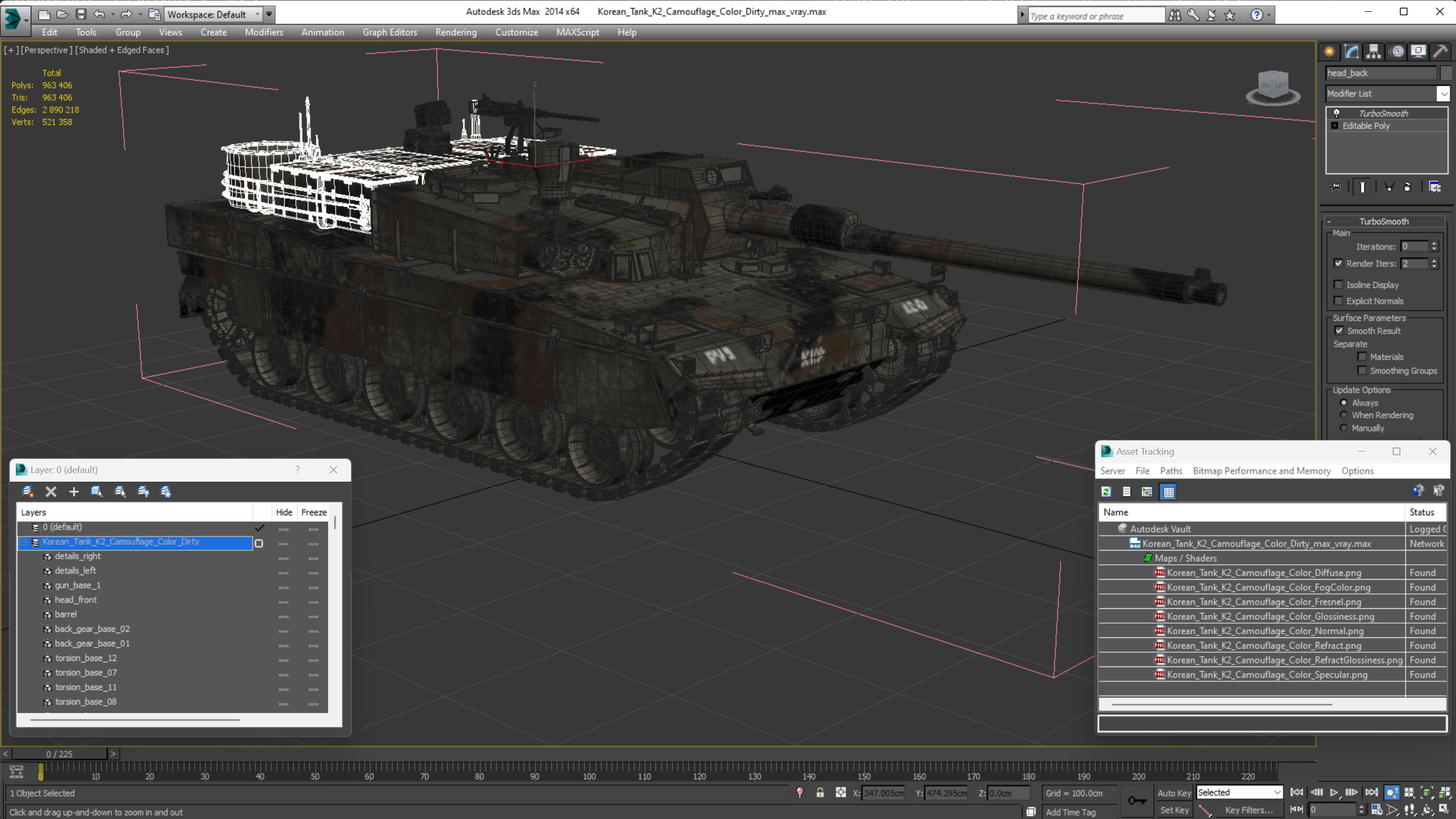Click the Layer dialog horizontal scrollbar

(135, 719)
